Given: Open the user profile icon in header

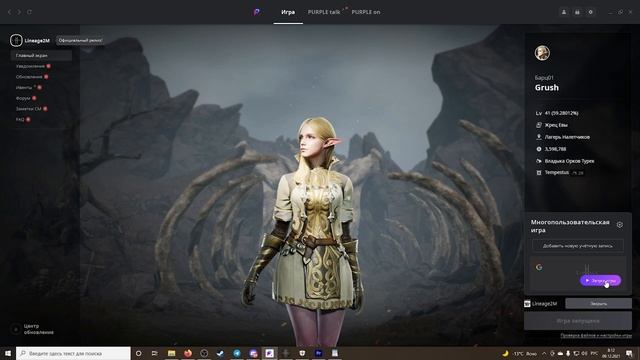Looking at the screenshot, I should tap(564, 12).
